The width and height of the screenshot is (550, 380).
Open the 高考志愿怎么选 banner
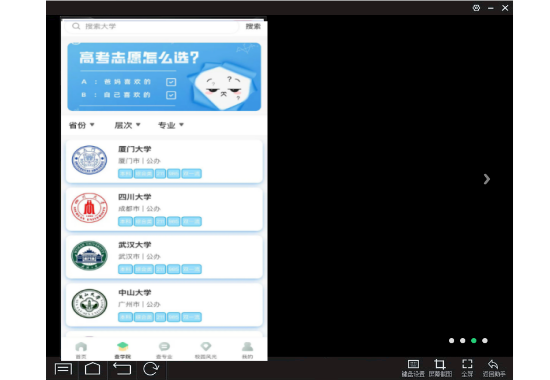click(164, 76)
